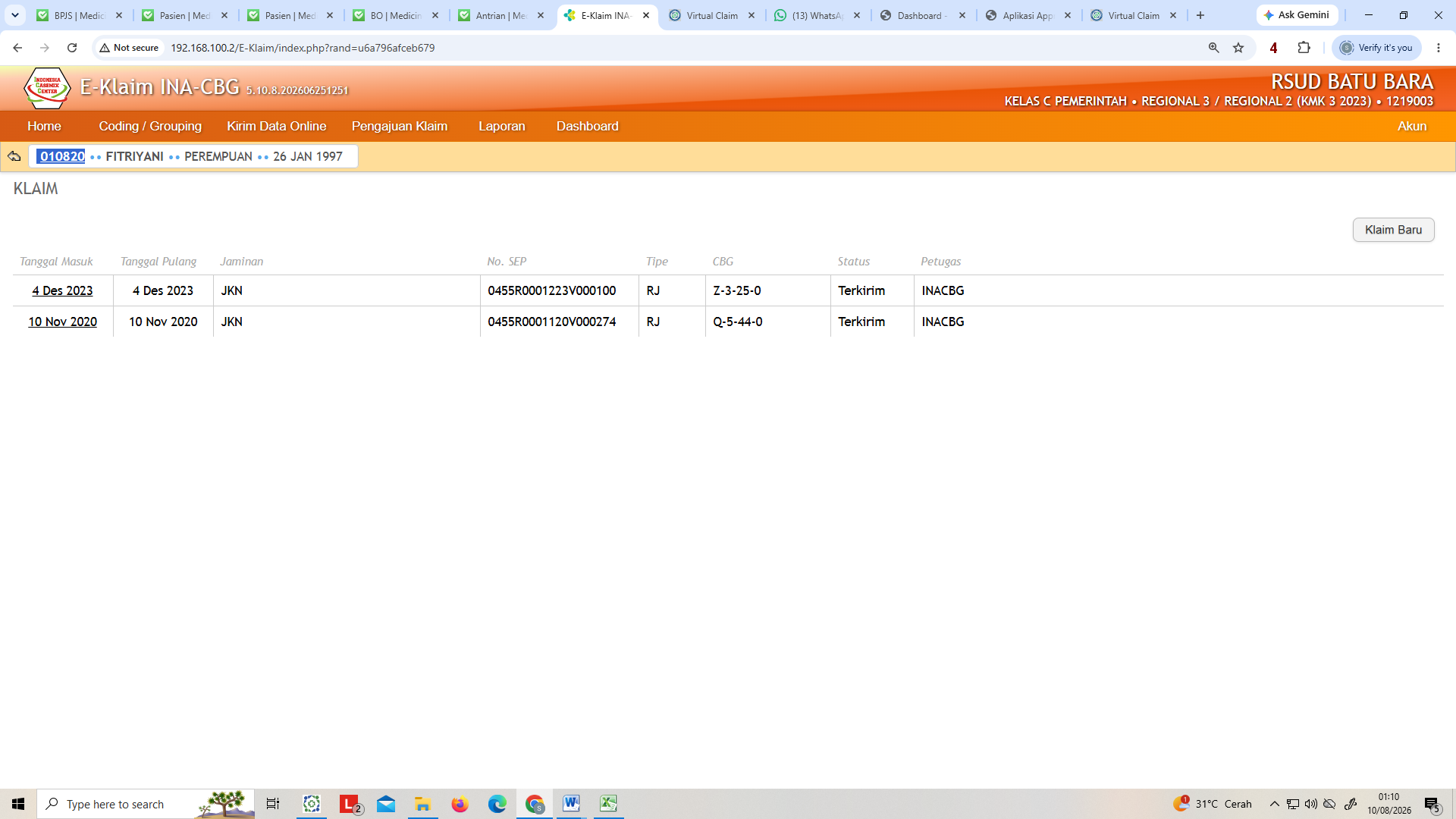This screenshot has width=1456, height=819.
Task: Close the E-Klaim INA tab
Action: (646, 15)
